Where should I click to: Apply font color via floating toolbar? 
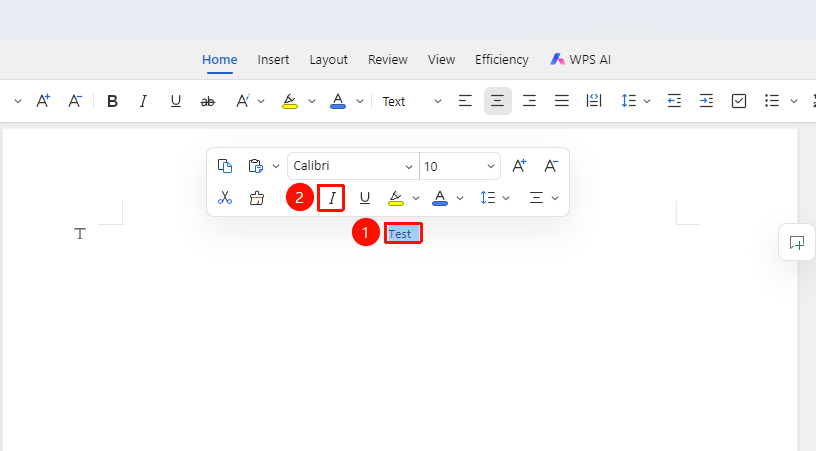[x=440, y=198]
